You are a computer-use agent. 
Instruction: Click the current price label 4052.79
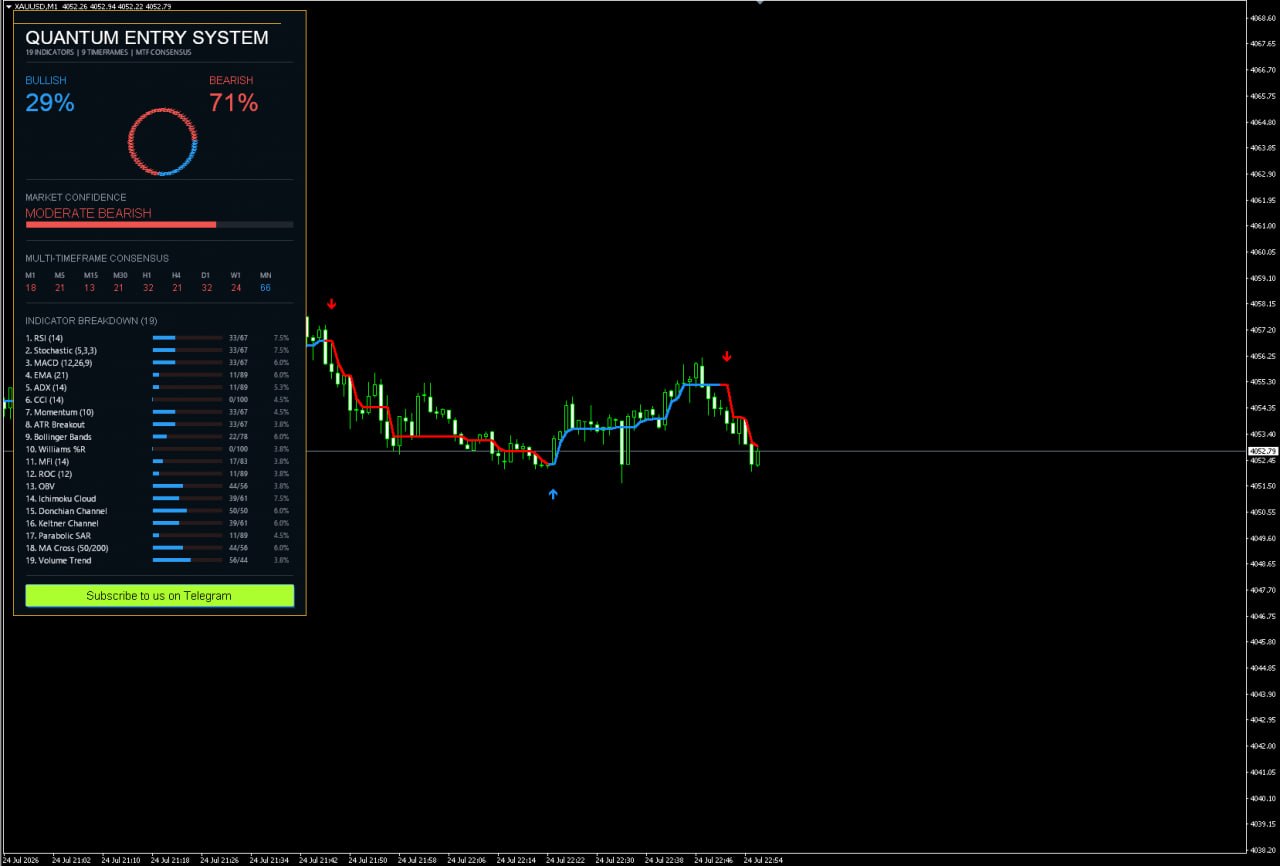(1263, 451)
